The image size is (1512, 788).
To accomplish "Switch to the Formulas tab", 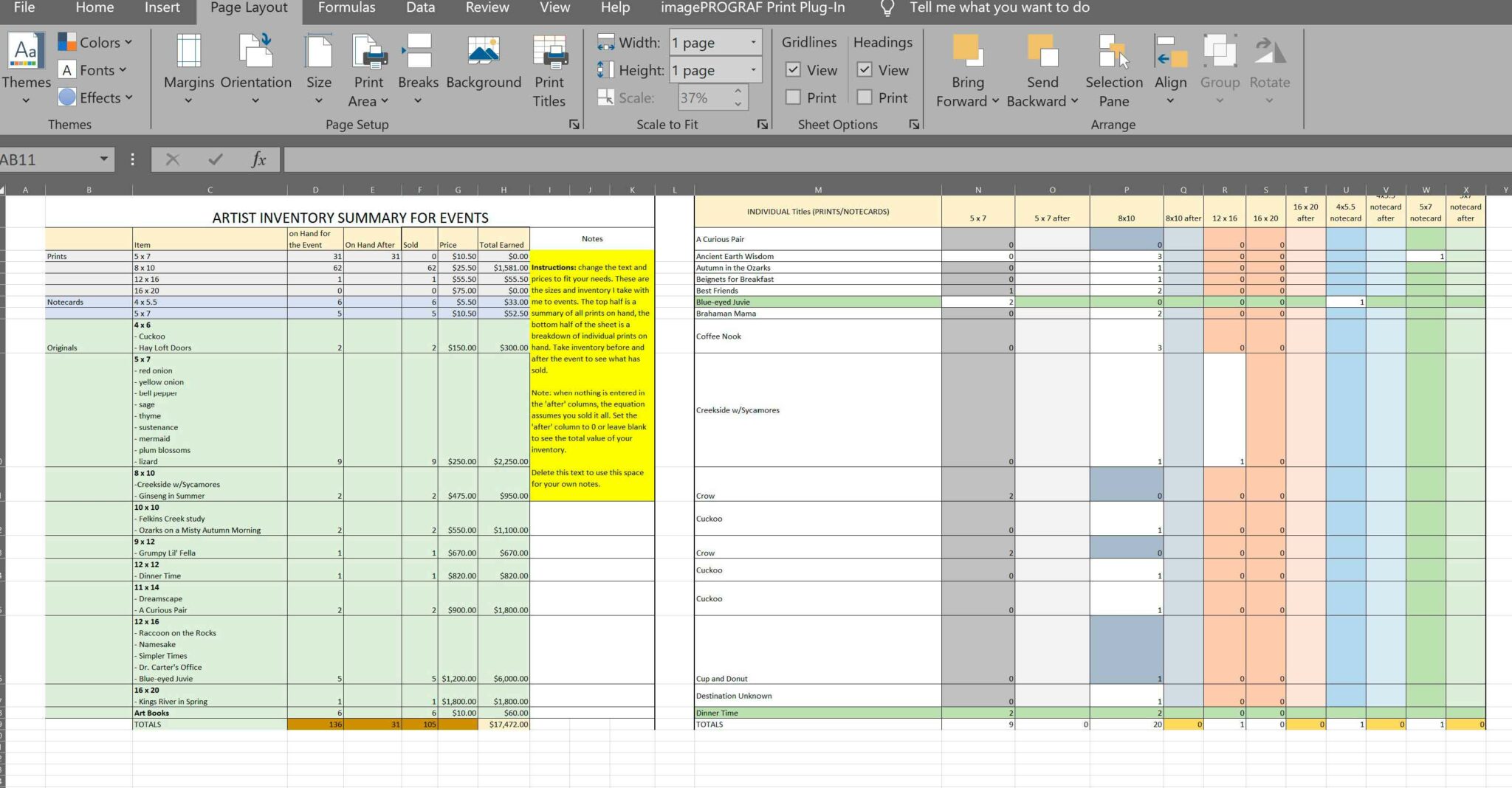I will tap(348, 8).
